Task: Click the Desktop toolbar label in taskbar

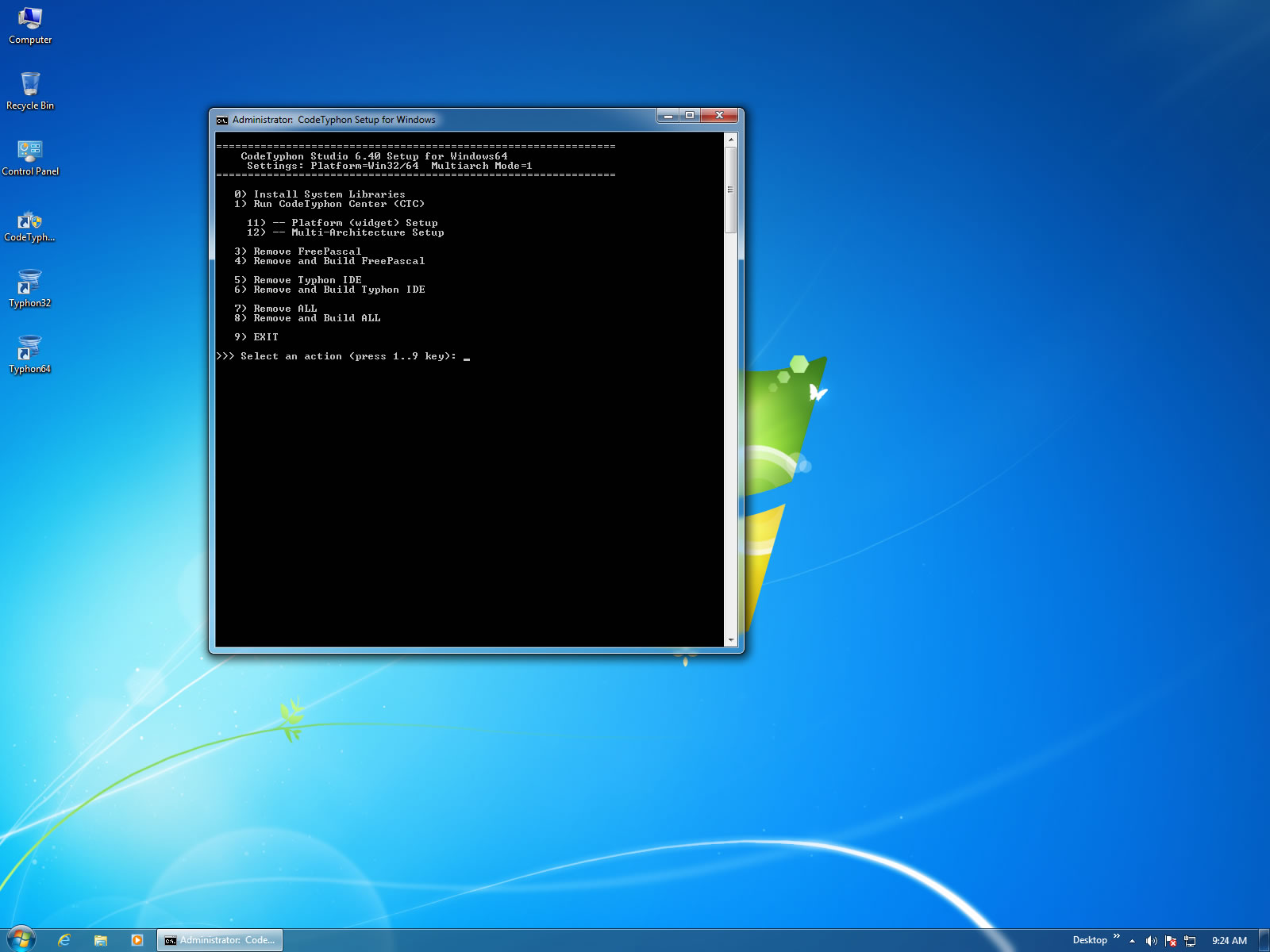Action: [1090, 940]
